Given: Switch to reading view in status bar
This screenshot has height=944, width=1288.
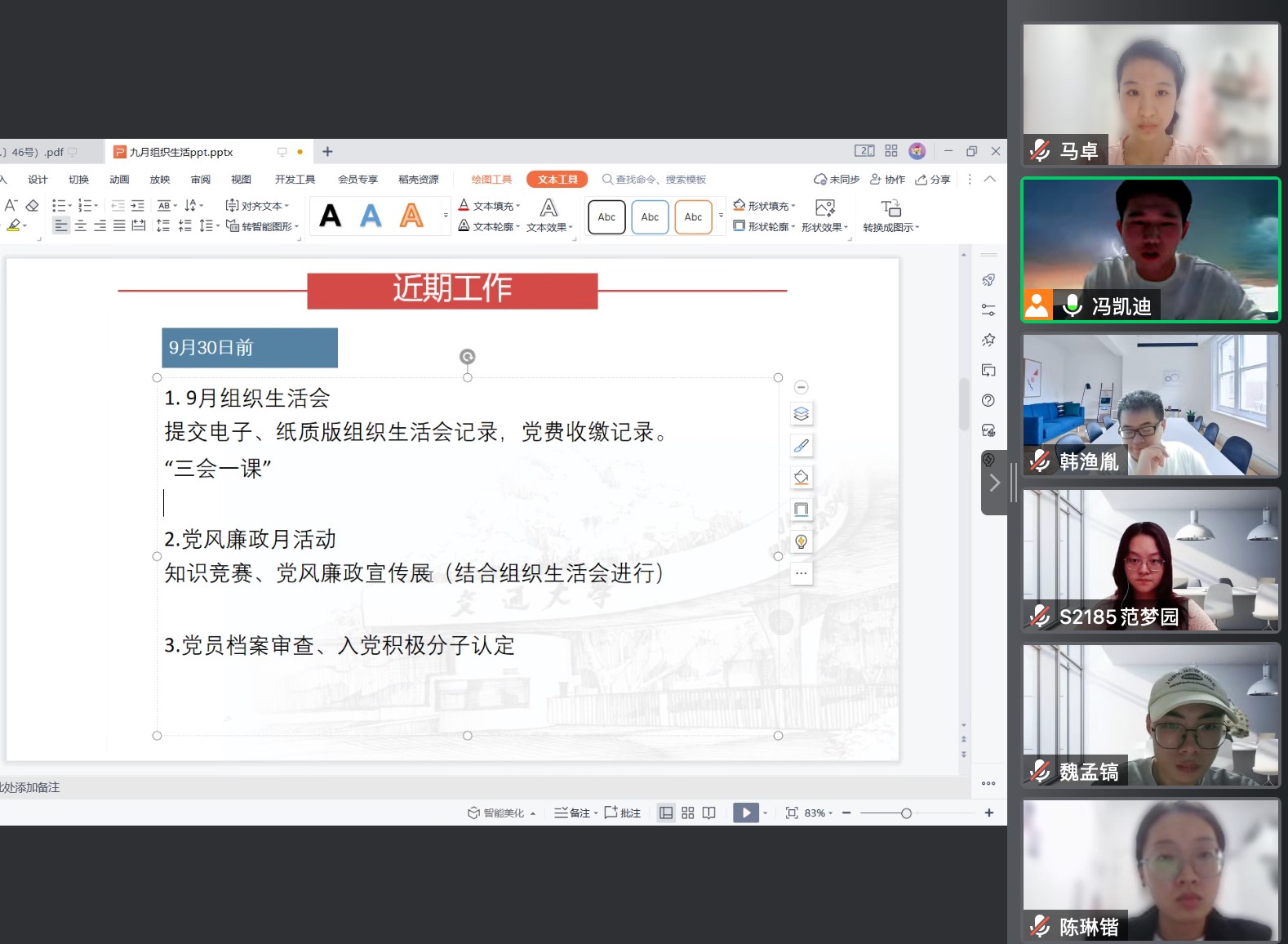Looking at the screenshot, I should click(708, 813).
